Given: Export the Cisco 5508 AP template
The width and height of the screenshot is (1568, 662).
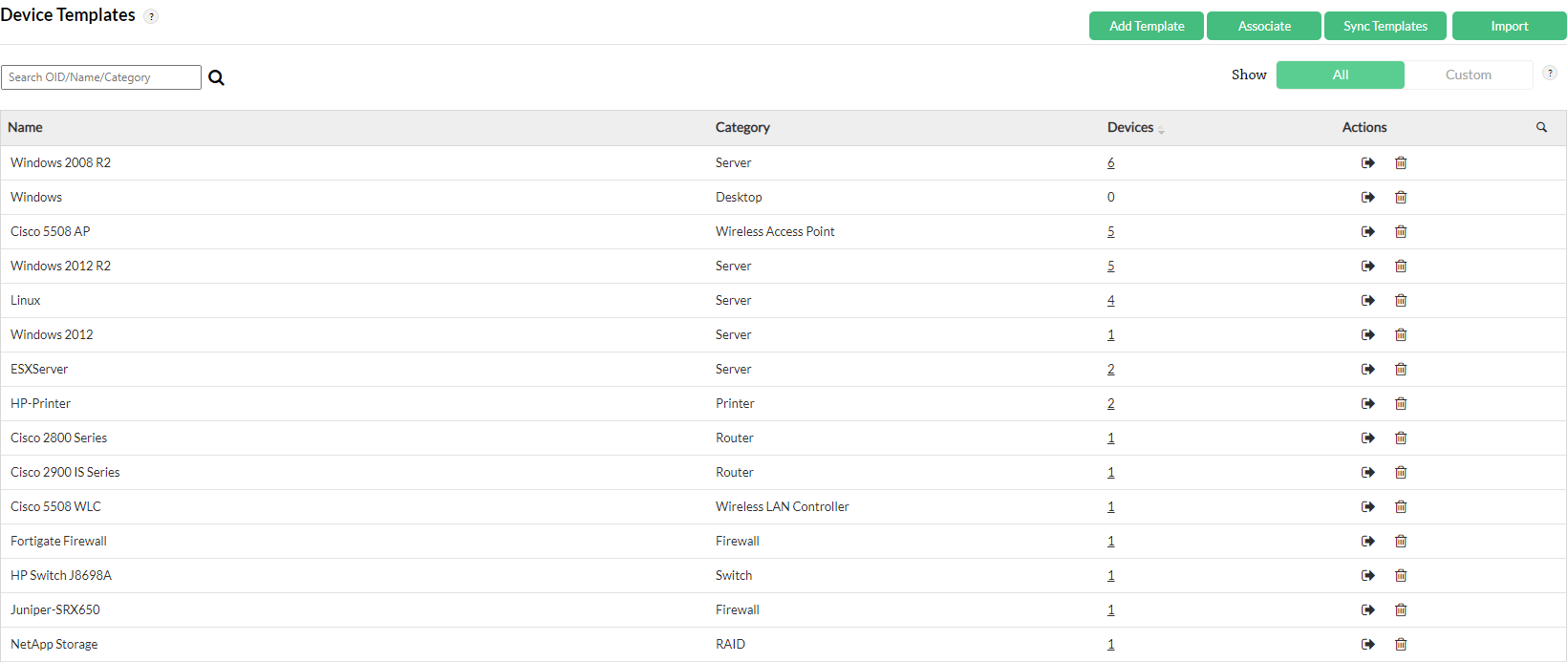Looking at the screenshot, I should [x=1368, y=231].
